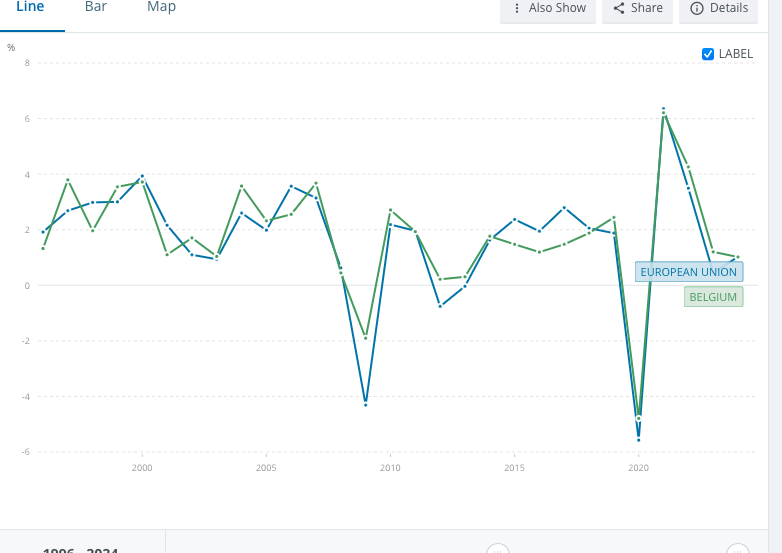
Task: Switch to the Line chart tab
Action: pyautogui.click(x=30, y=8)
